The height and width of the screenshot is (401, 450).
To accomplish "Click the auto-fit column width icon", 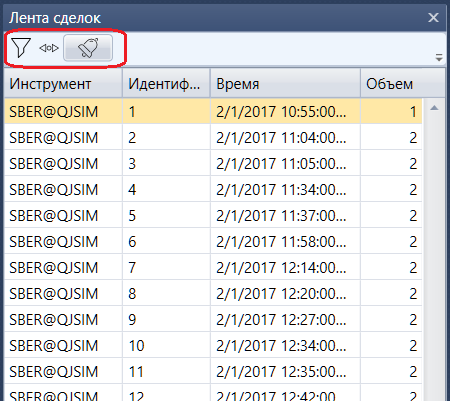I will tap(49, 48).
